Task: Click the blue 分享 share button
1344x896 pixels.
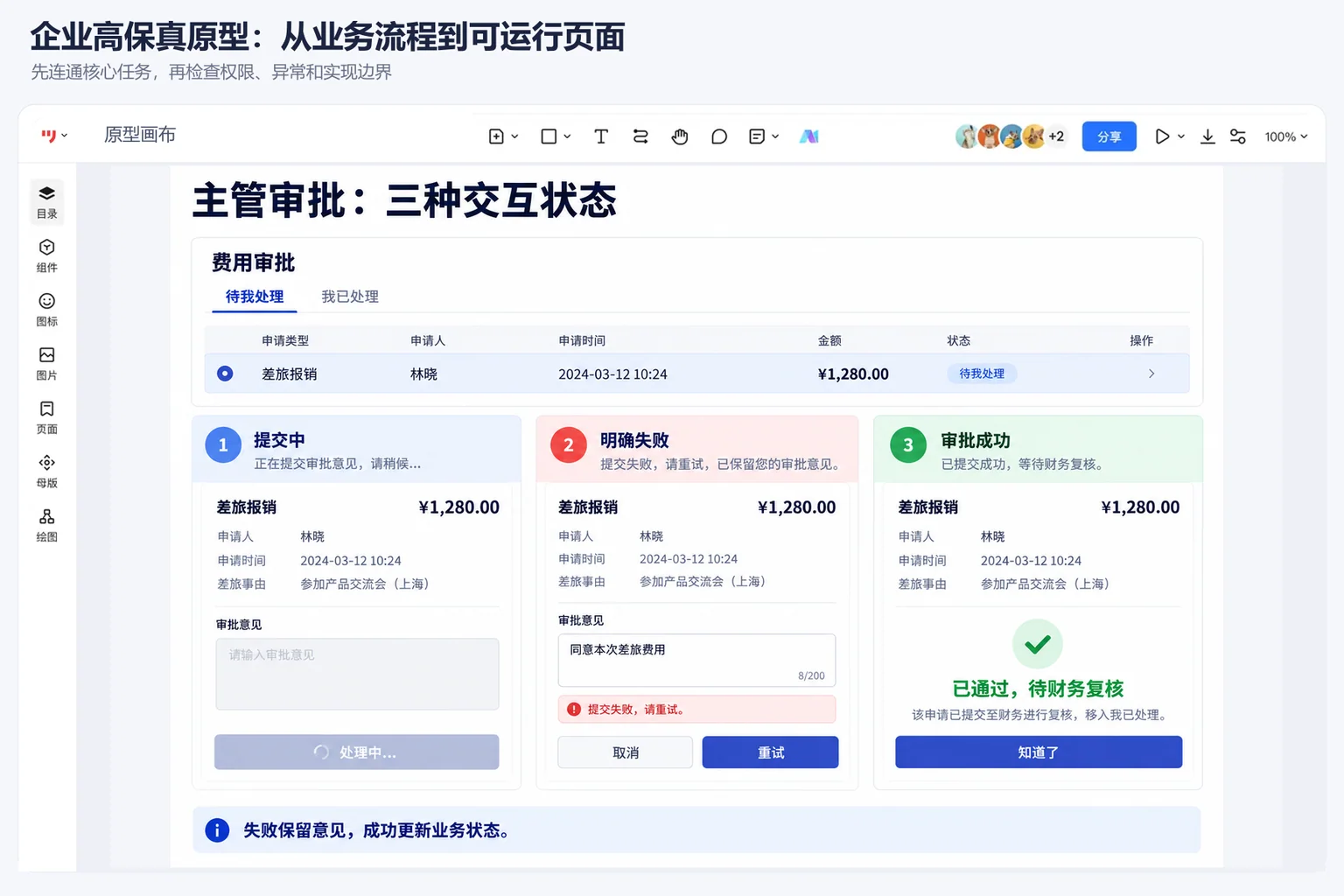Action: [x=1109, y=136]
